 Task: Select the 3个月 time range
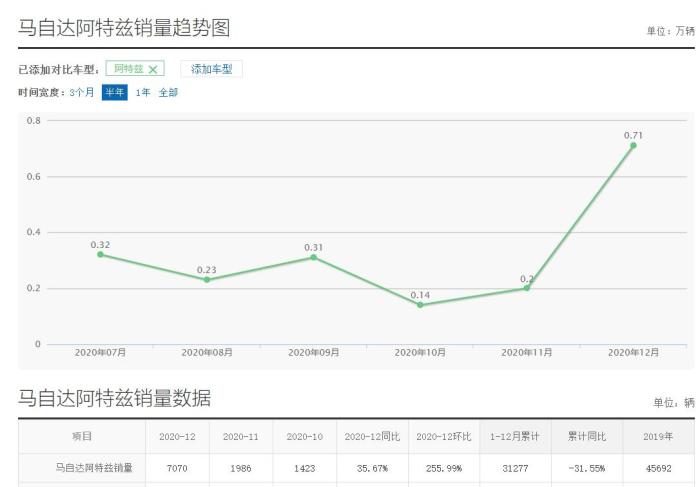[x=82, y=92]
